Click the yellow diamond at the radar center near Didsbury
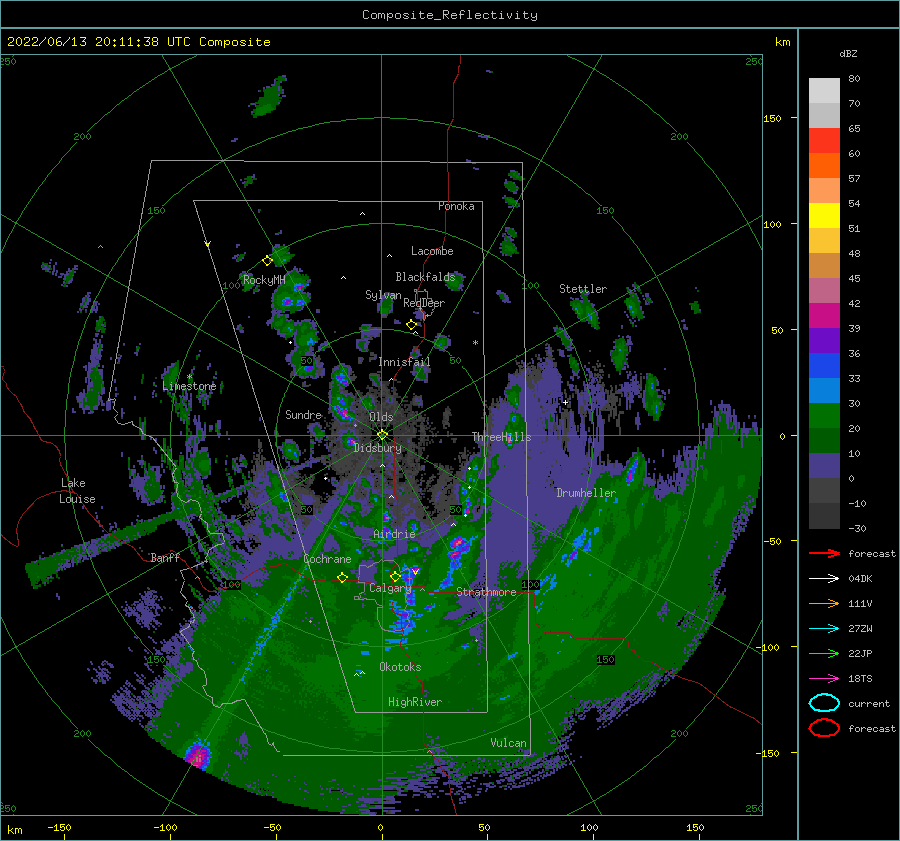Viewport: 900px width, 841px height. [x=382, y=435]
